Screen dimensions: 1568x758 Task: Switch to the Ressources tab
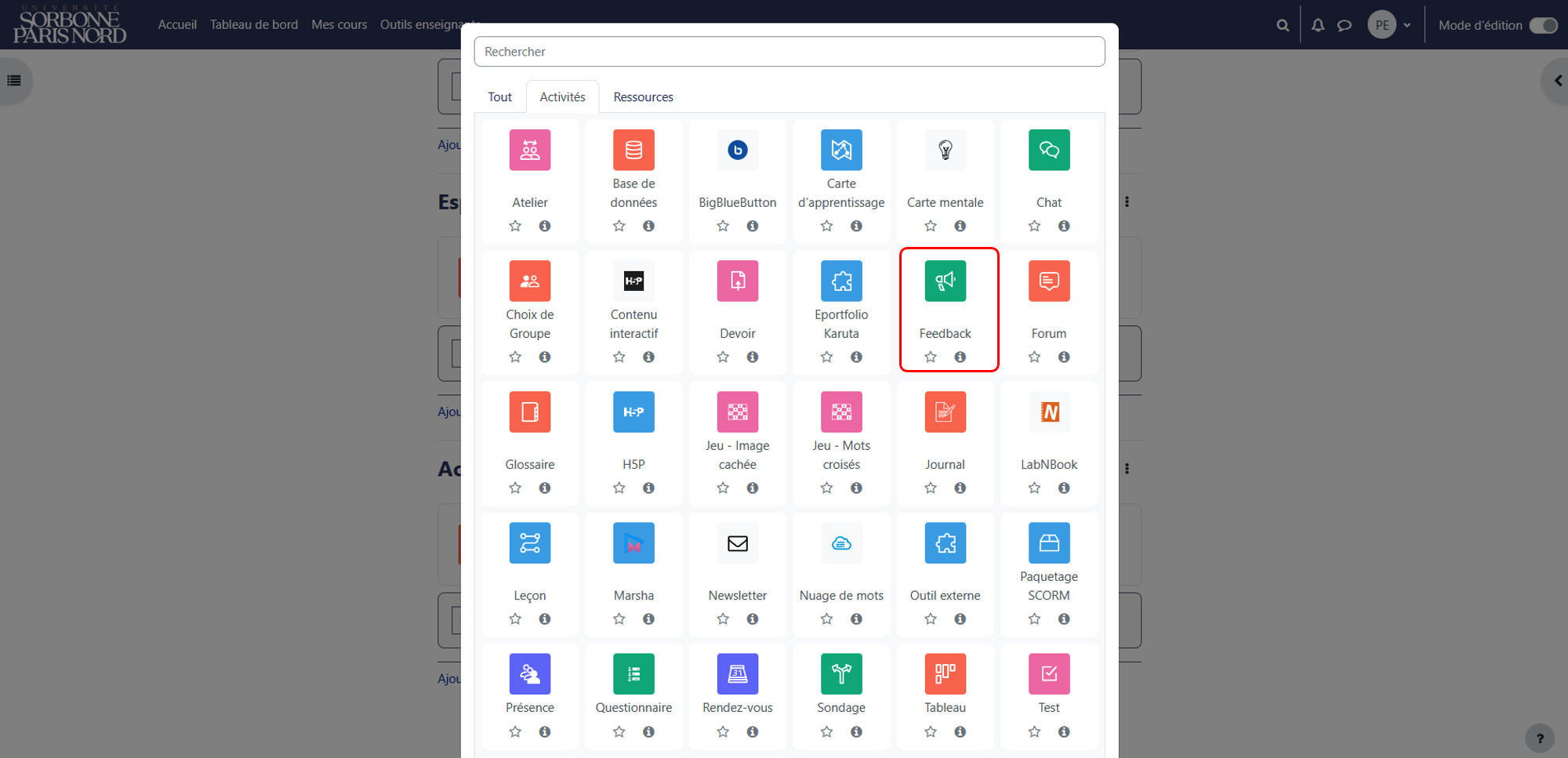tap(643, 96)
